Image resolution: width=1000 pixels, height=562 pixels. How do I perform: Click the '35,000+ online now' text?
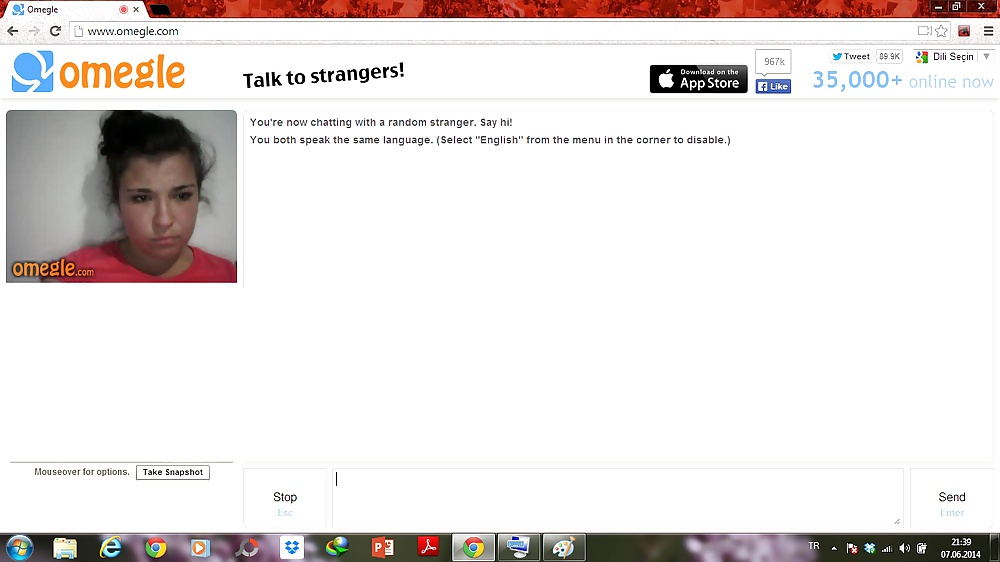[902, 80]
